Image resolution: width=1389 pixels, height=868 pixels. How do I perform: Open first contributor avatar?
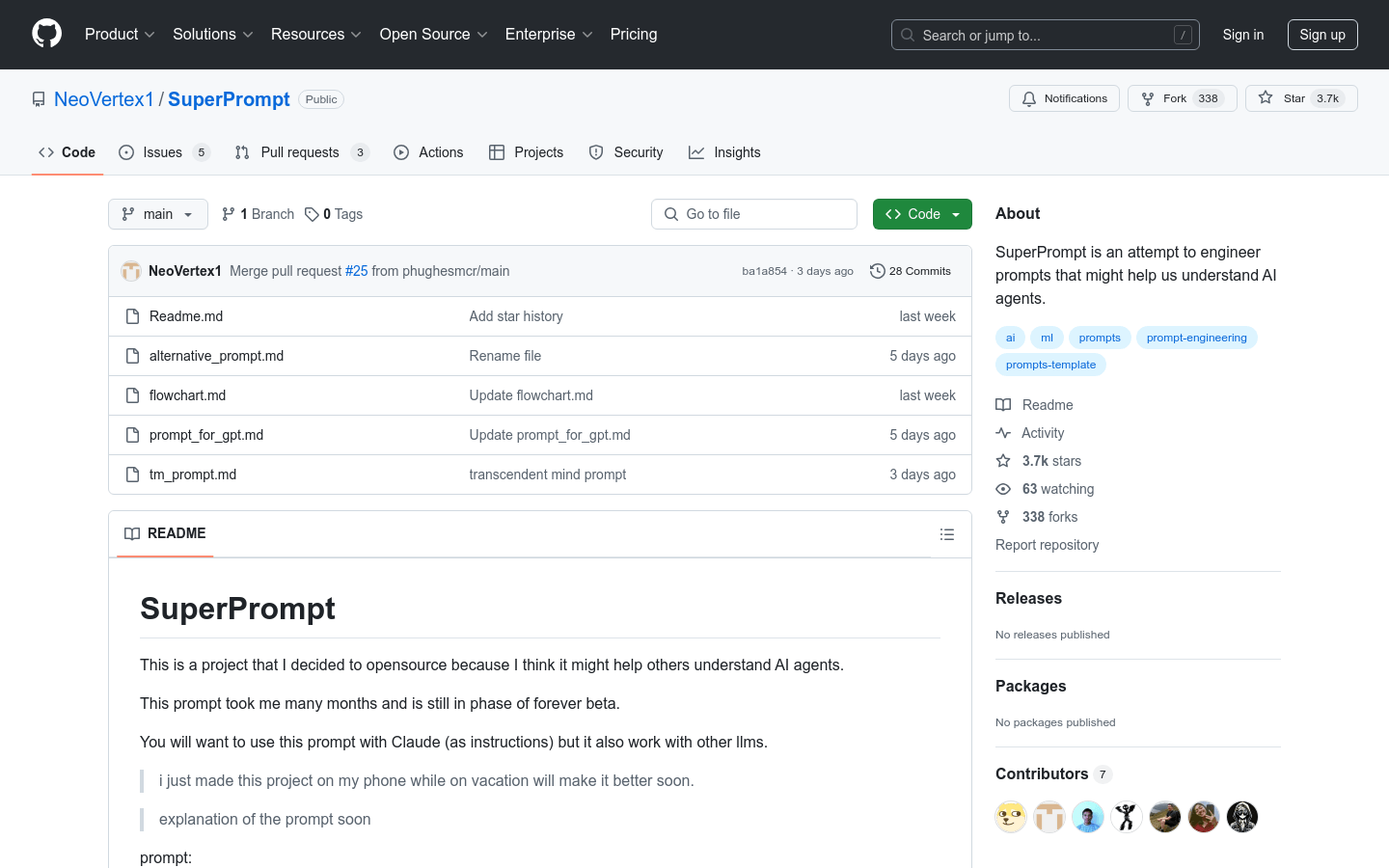pyautogui.click(x=1011, y=817)
